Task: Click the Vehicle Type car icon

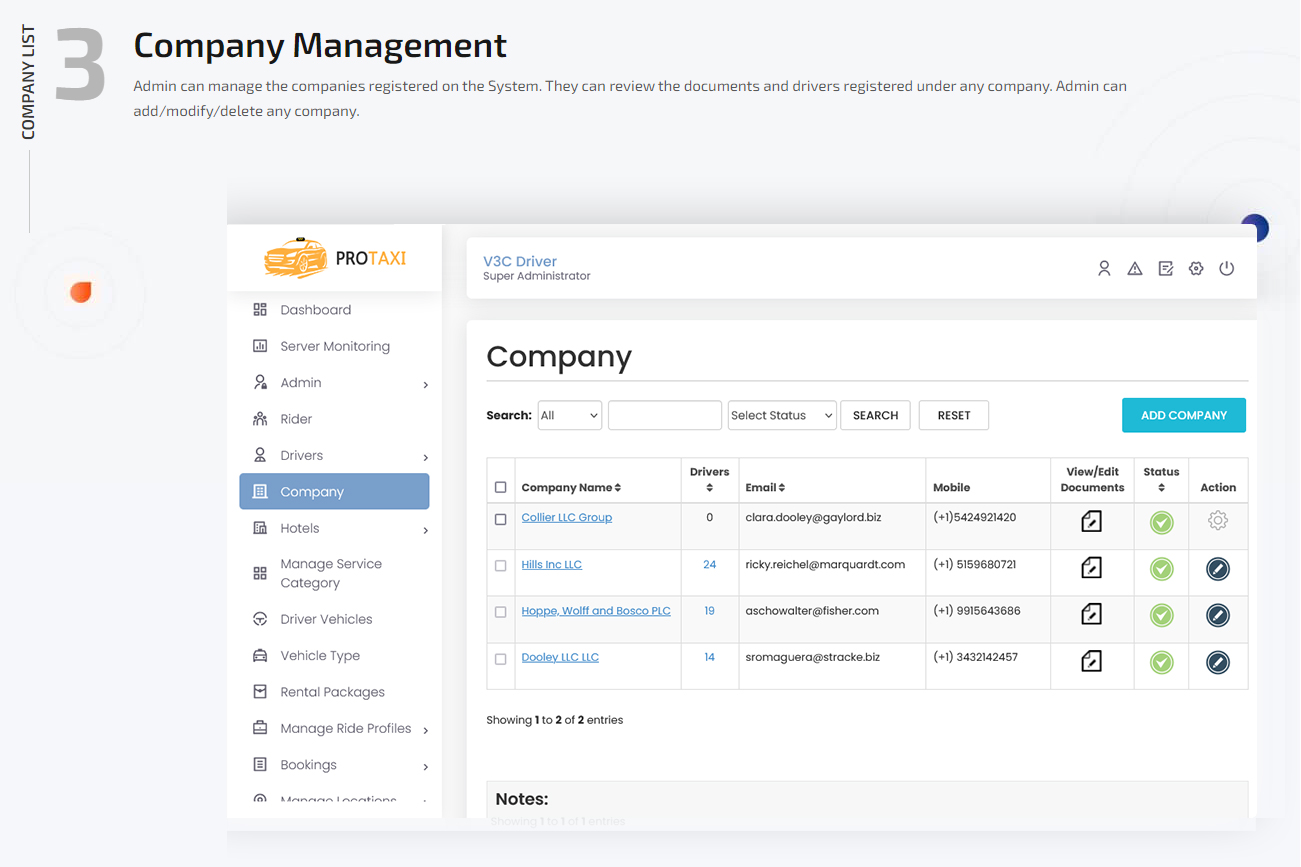Action: 260,656
